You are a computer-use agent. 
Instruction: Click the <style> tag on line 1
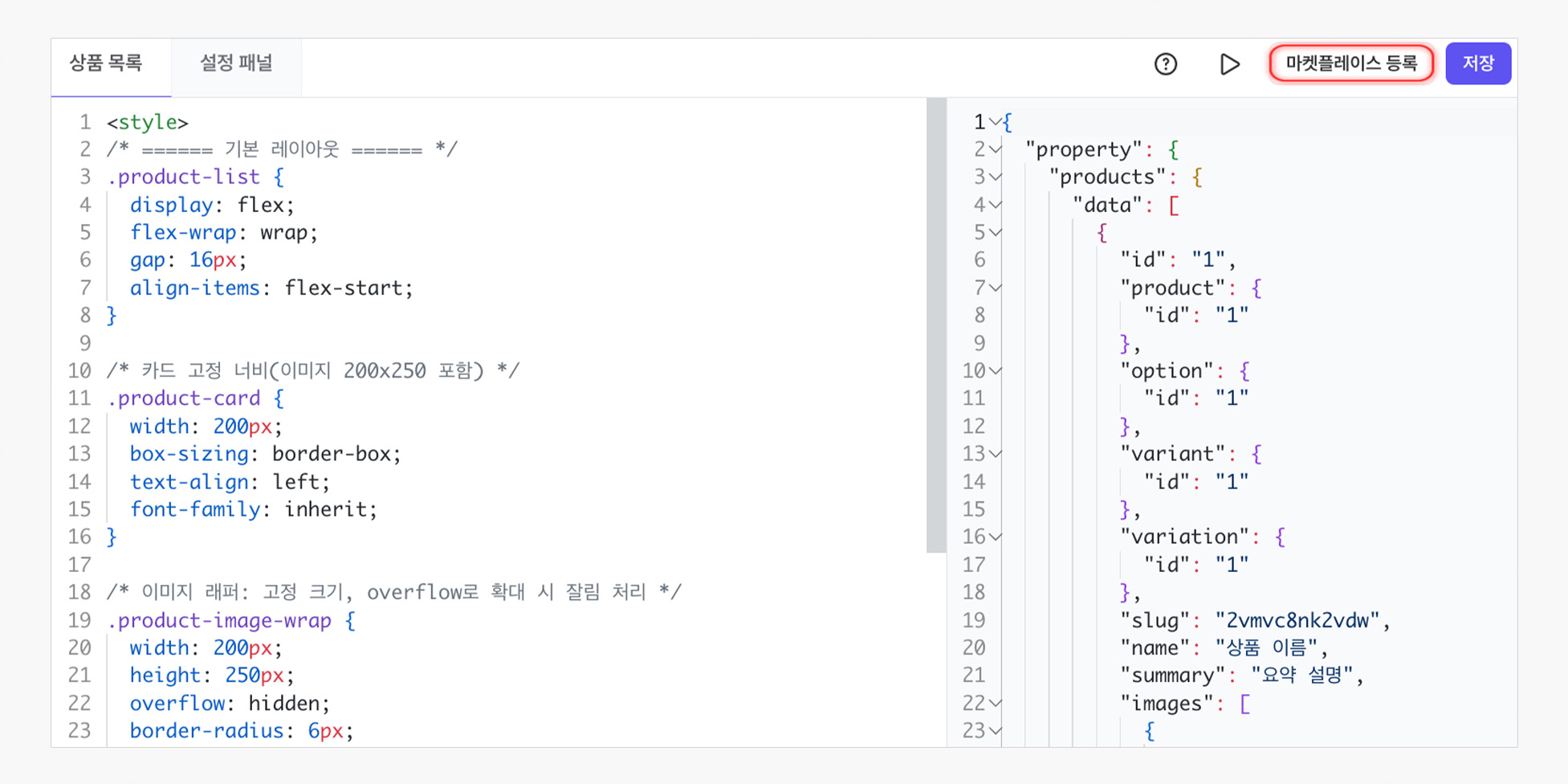[148, 122]
